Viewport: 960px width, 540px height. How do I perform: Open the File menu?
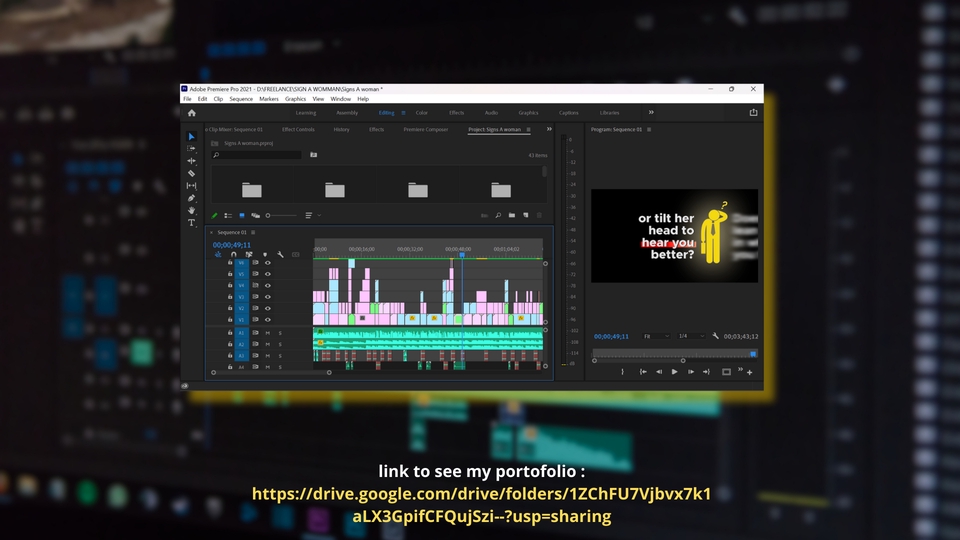(187, 99)
